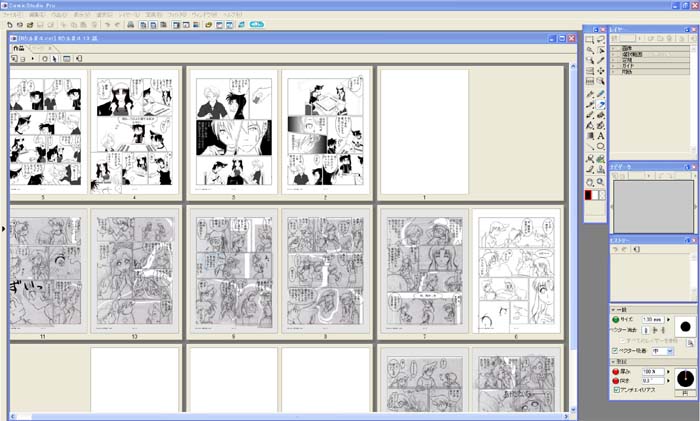Open the ヘルプ menu

pyautogui.click(x=233, y=15)
